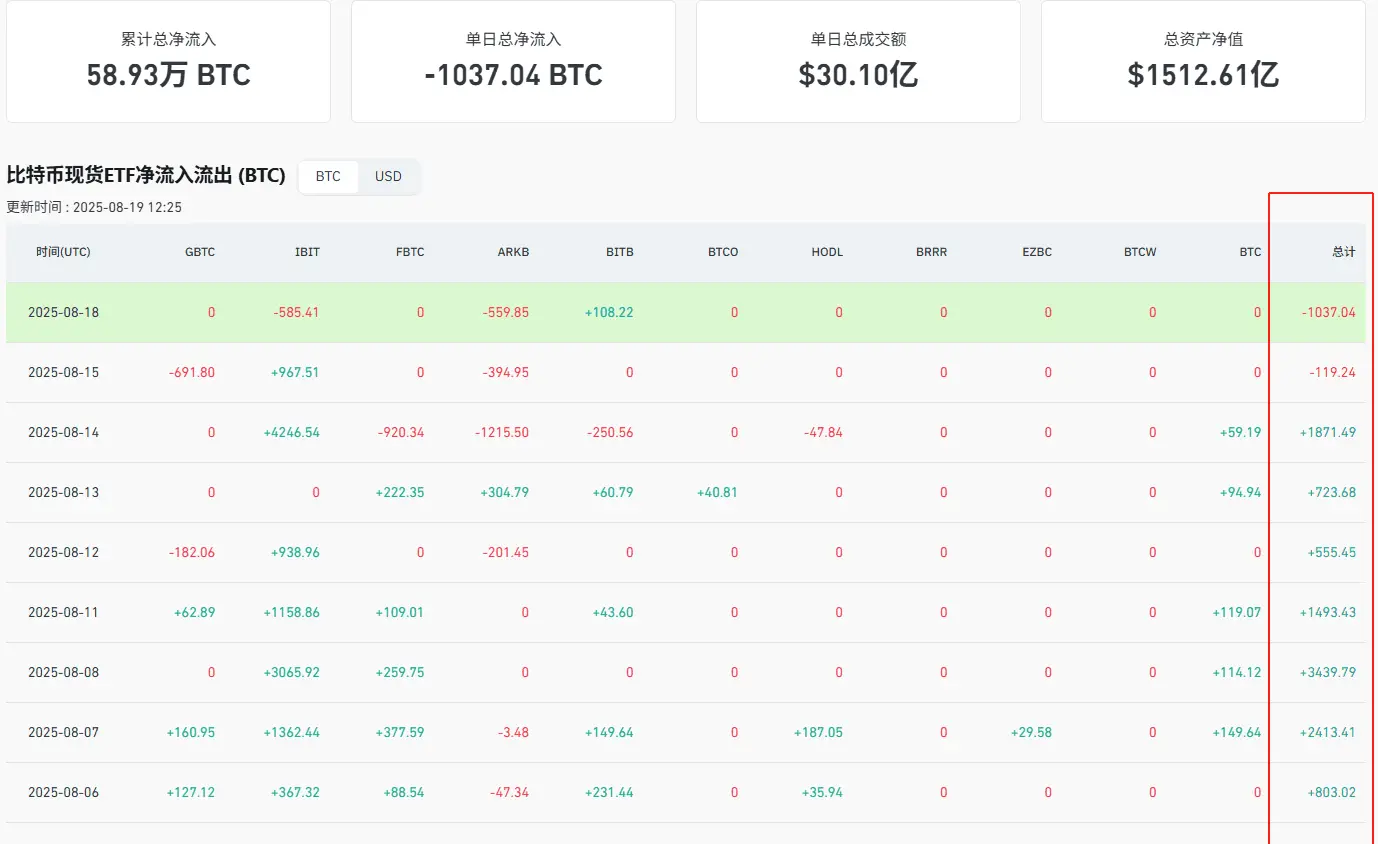1378x844 pixels.
Task: Click the +4246.54 IBIT value
Action: [292, 432]
